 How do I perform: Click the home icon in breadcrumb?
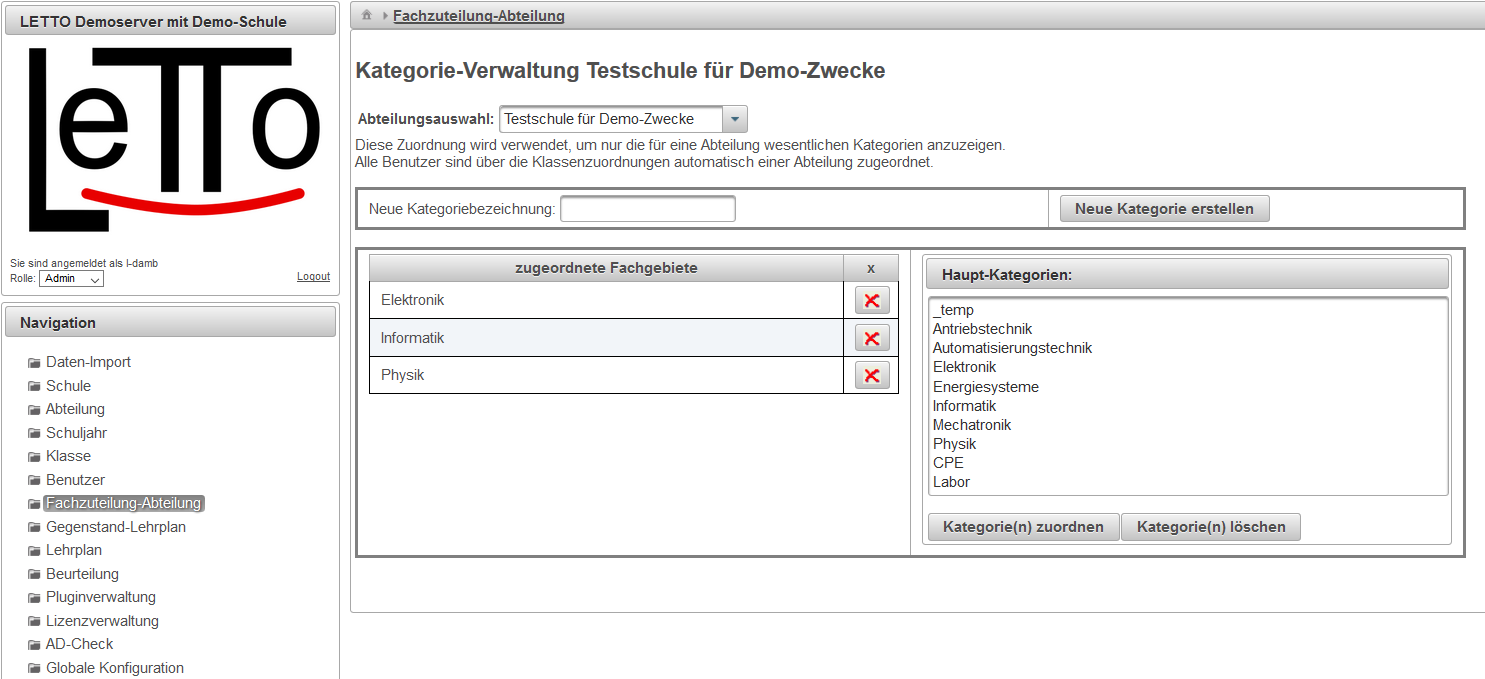click(367, 15)
